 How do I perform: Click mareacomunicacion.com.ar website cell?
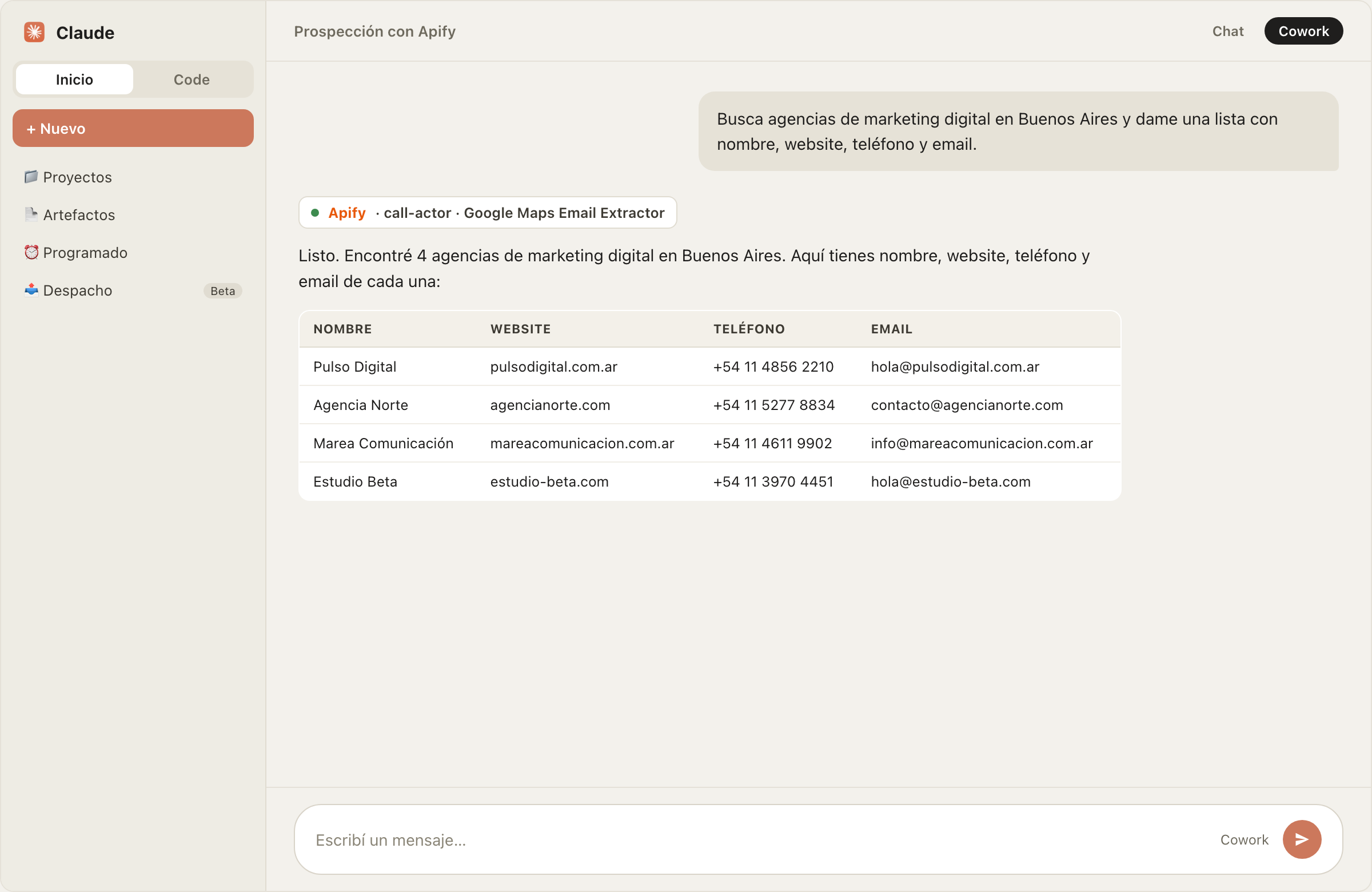tap(582, 443)
